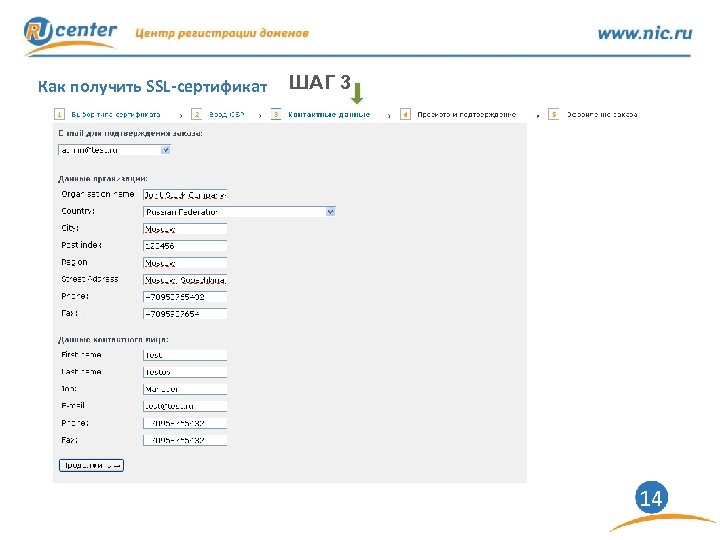Go to step 2 CSR input tab

(x=226, y=114)
